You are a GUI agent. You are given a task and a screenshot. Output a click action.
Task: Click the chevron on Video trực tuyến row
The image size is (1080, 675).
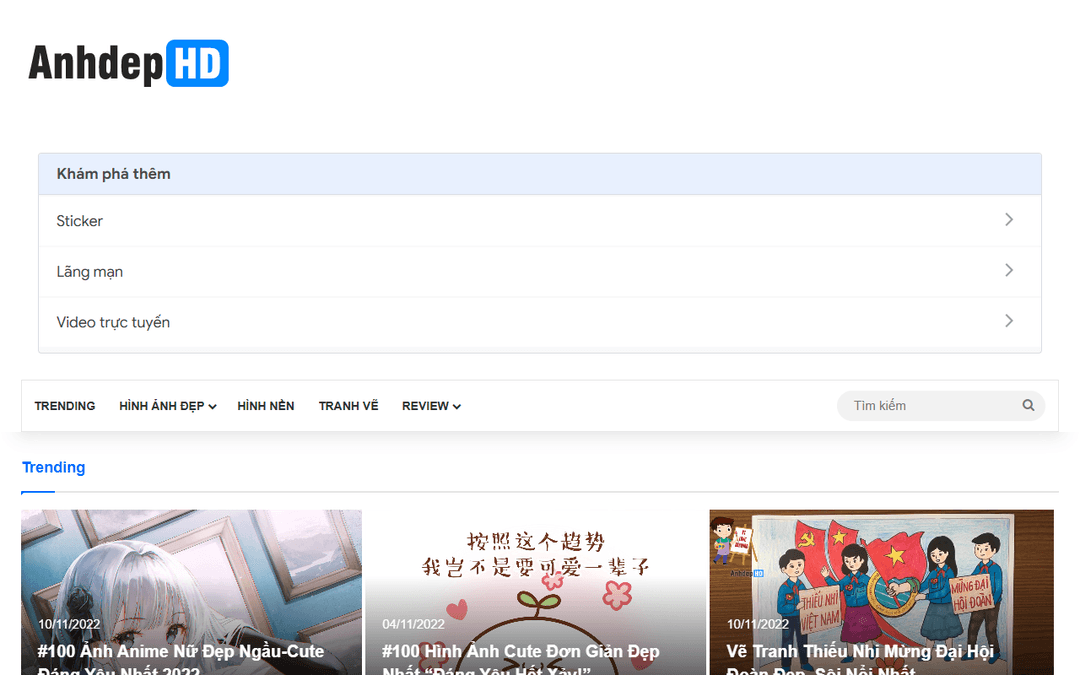(x=1008, y=321)
